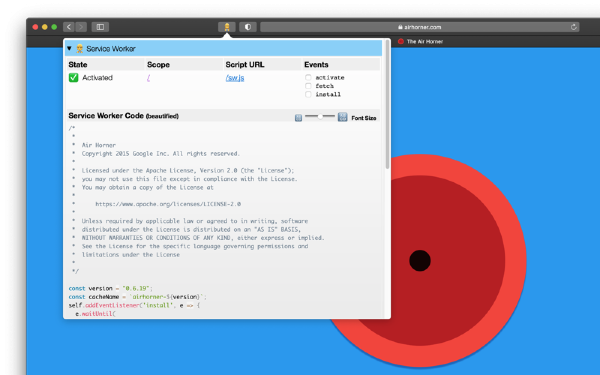Click the airhorner.com address bar

coord(419,27)
